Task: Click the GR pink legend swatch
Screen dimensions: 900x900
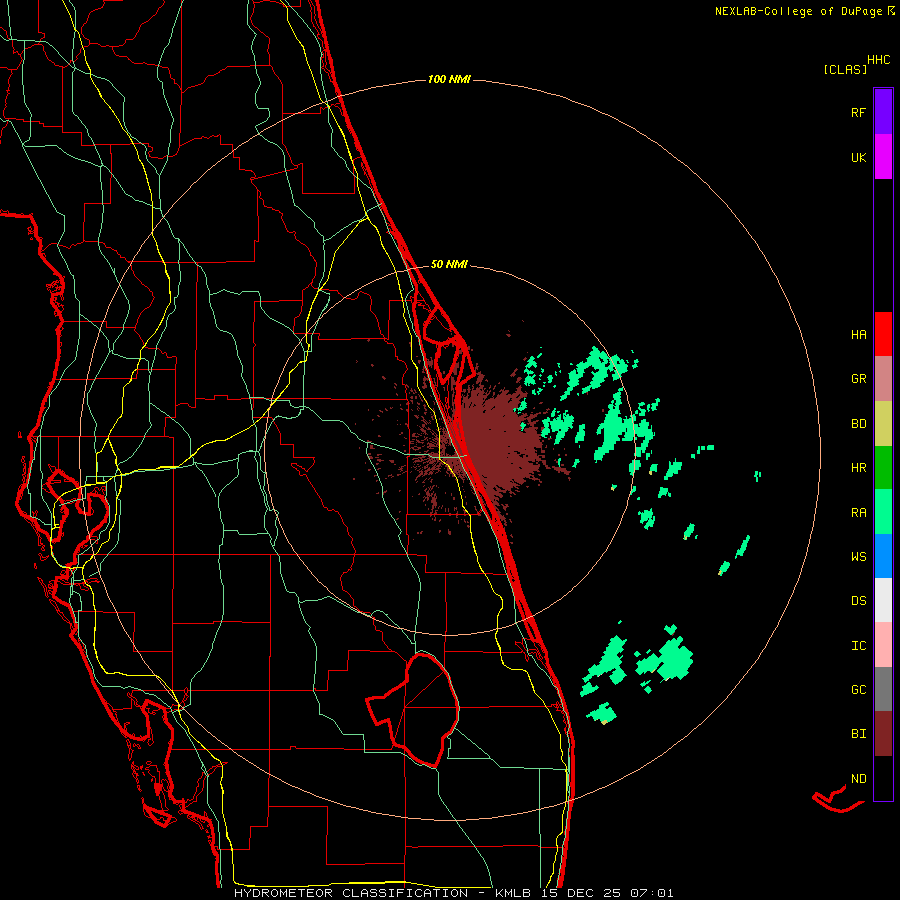Action: pos(883,379)
